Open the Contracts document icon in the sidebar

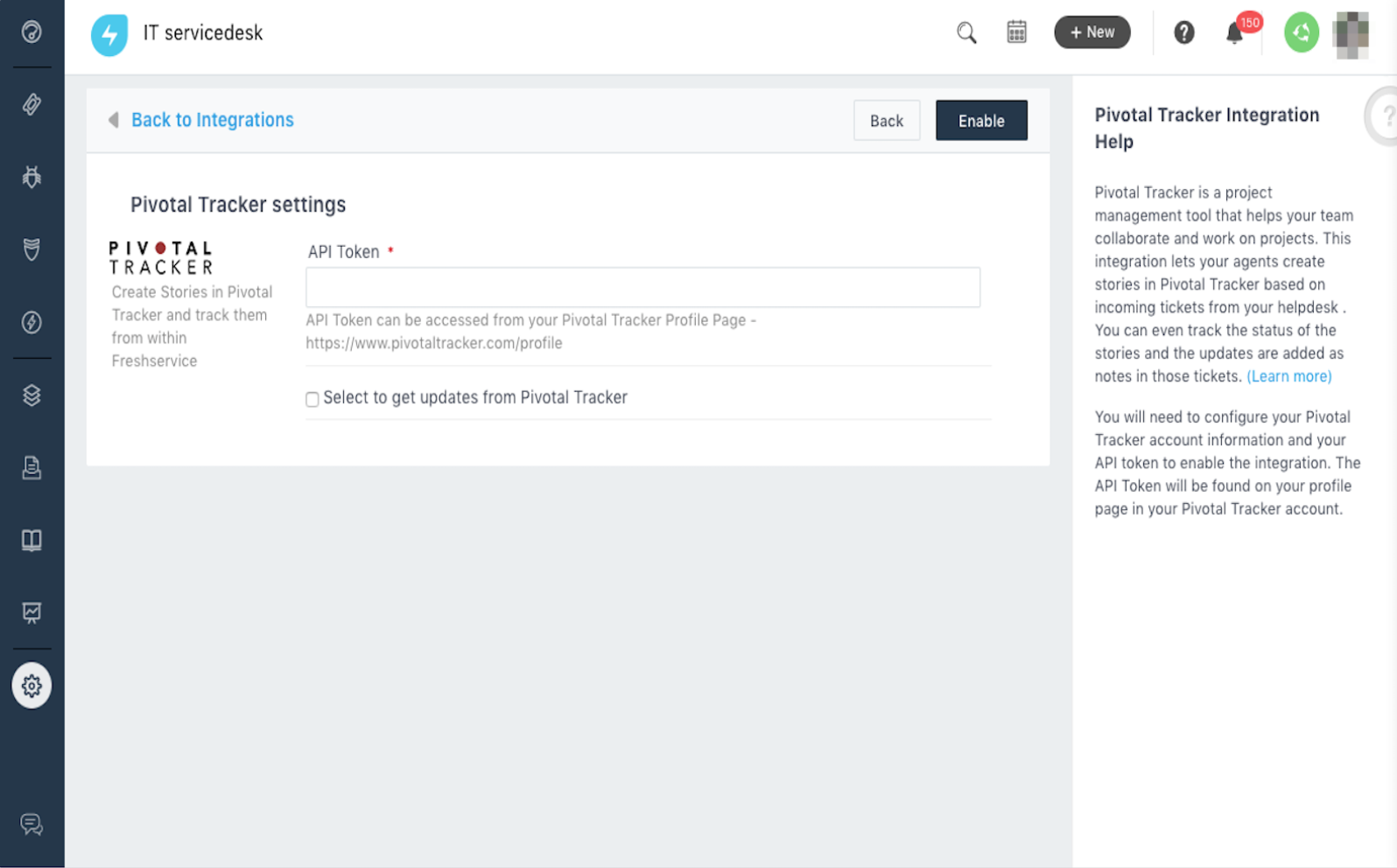click(x=32, y=468)
